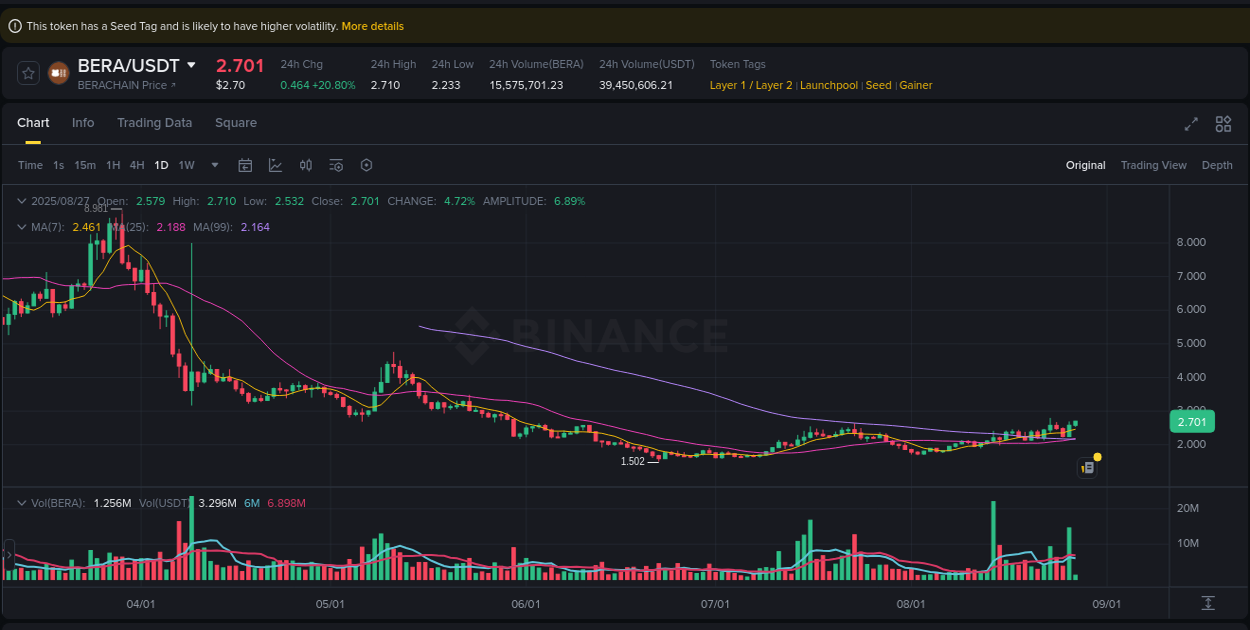
Task: Collapse the Vol(BERA) indicator panel
Action: (21, 503)
